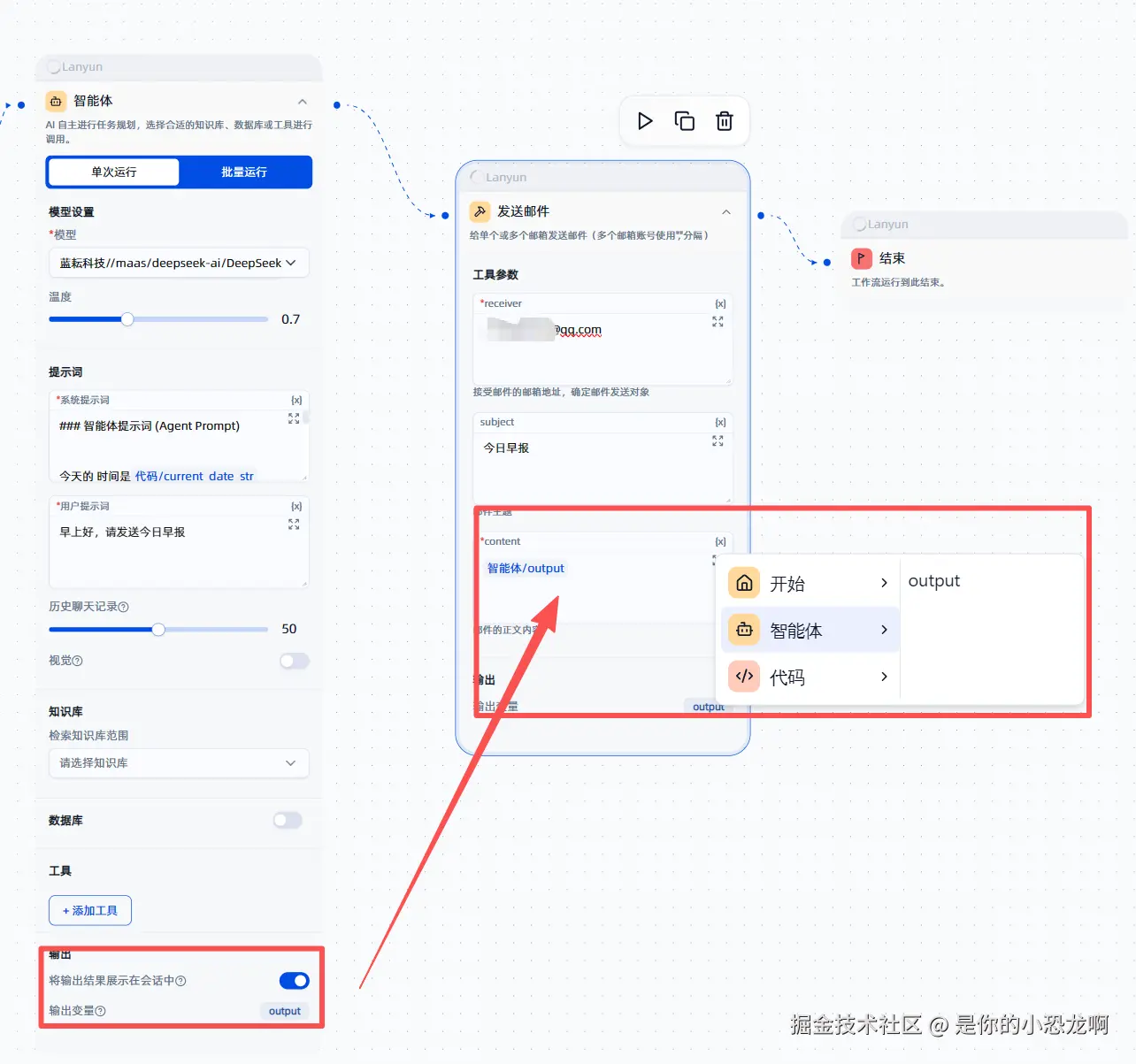The width and height of the screenshot is (1136, 1064).
Task: Click into the receiver email input field
Action: (x=603, y=348)
